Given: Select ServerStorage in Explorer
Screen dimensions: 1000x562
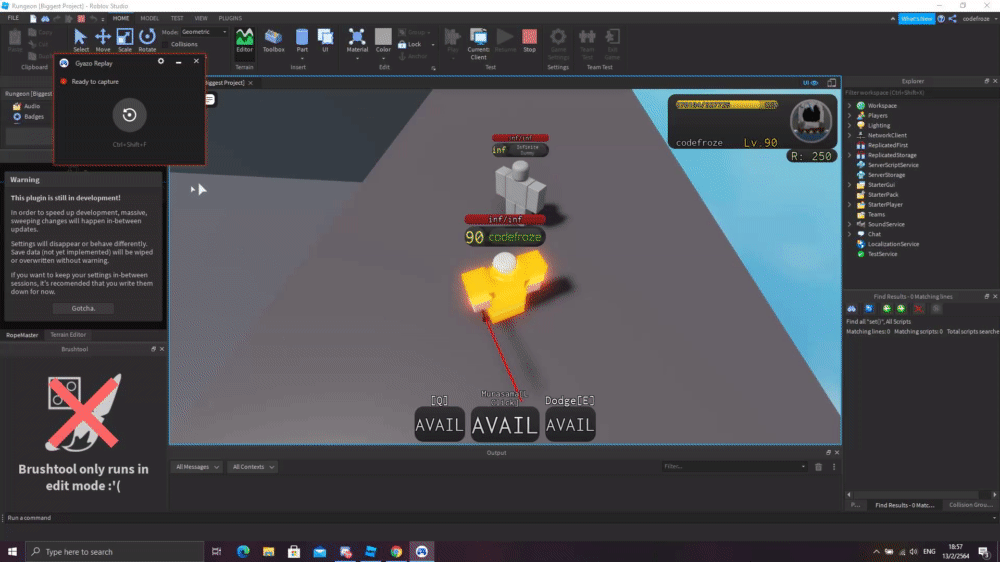Looking at the screenshot, I should click(886, 175).
